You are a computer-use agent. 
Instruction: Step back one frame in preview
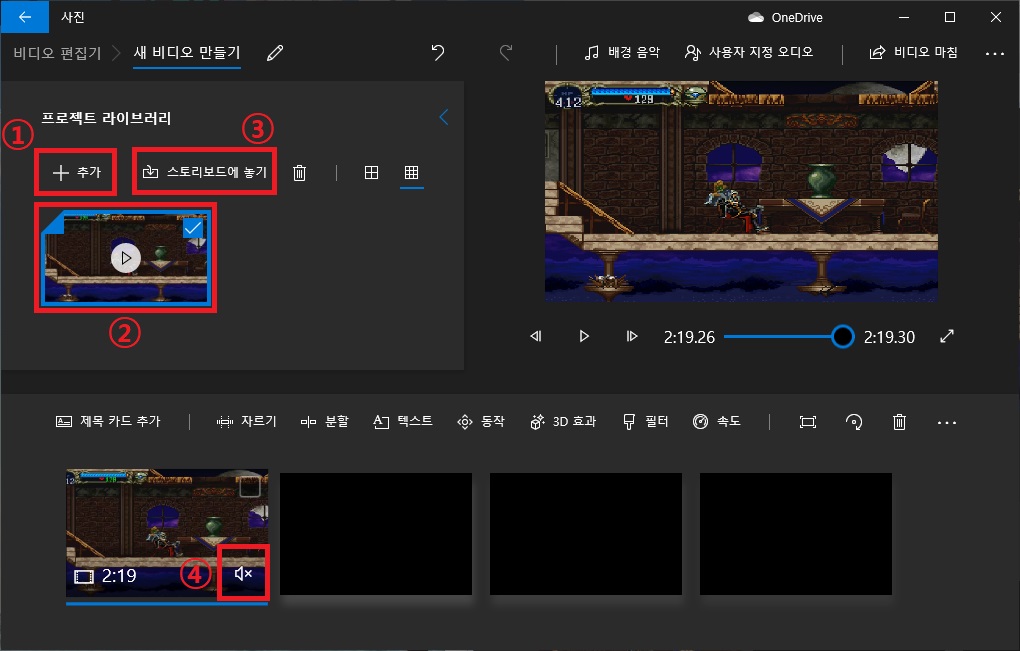[536, 336]
